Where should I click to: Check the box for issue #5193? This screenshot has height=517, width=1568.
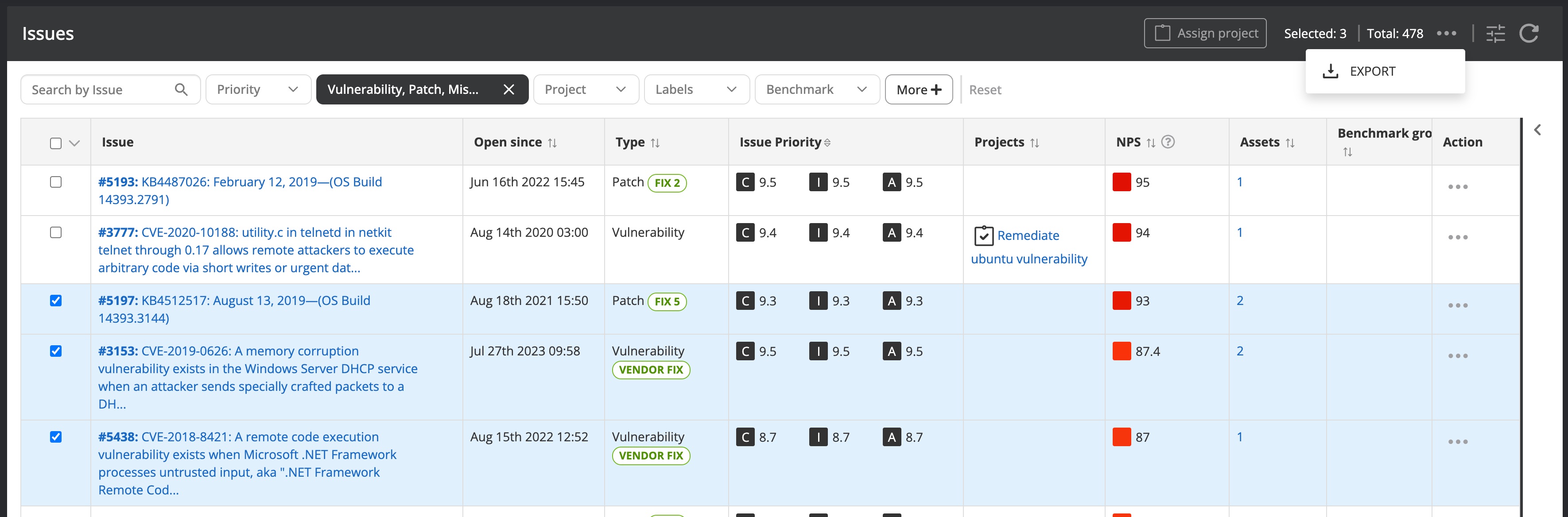pyautogui.click(x=56, y=182)
